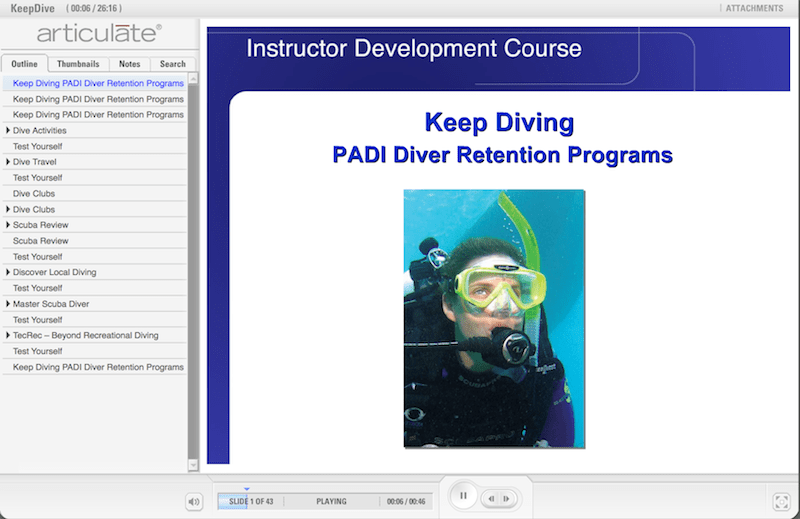Go to the previous slide arrow

coord(491,499)
